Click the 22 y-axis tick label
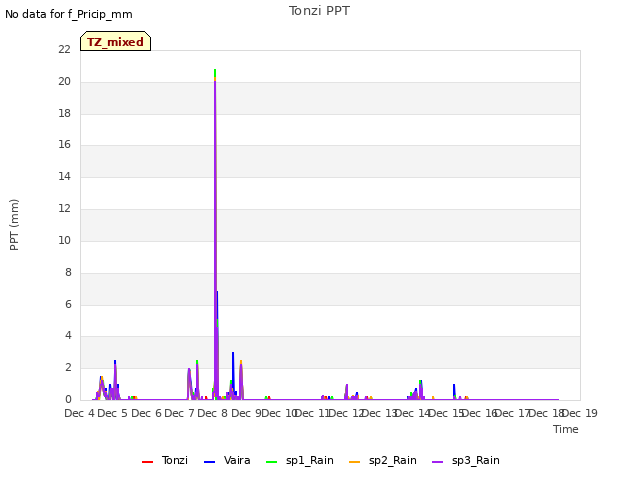This screenshot has height=480, width=640. 64,50
